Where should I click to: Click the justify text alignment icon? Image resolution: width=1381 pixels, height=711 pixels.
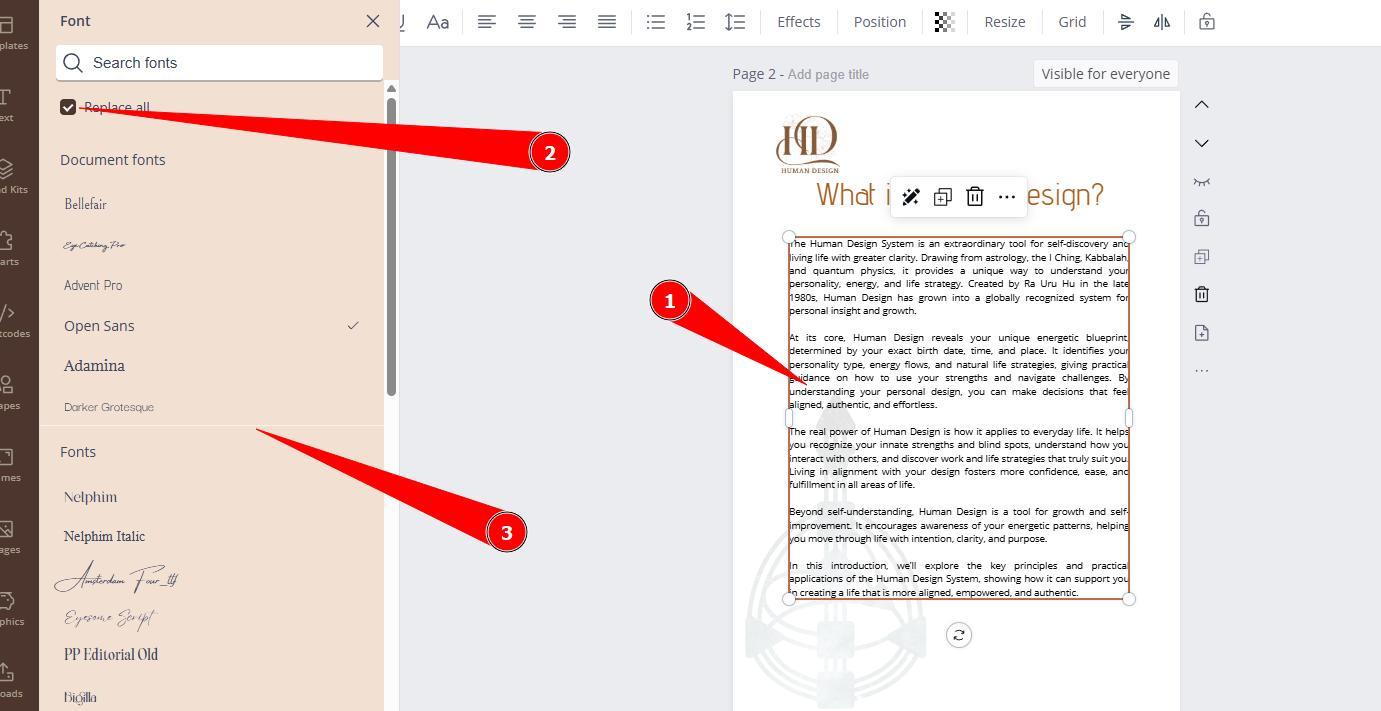606,22
